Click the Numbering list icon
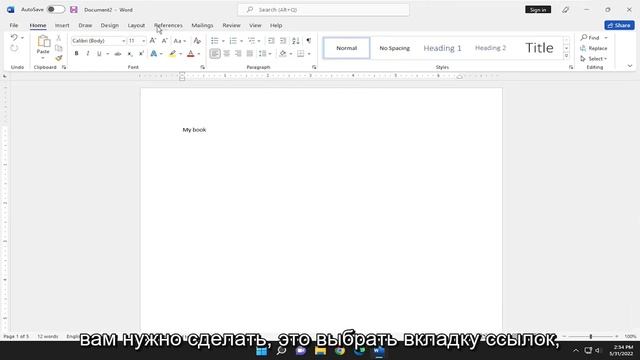 click(233, 40)
